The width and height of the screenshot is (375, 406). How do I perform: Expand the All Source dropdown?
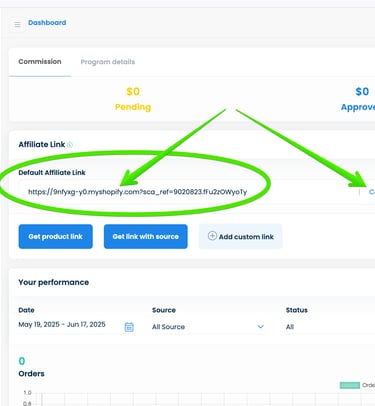[208, 327]
